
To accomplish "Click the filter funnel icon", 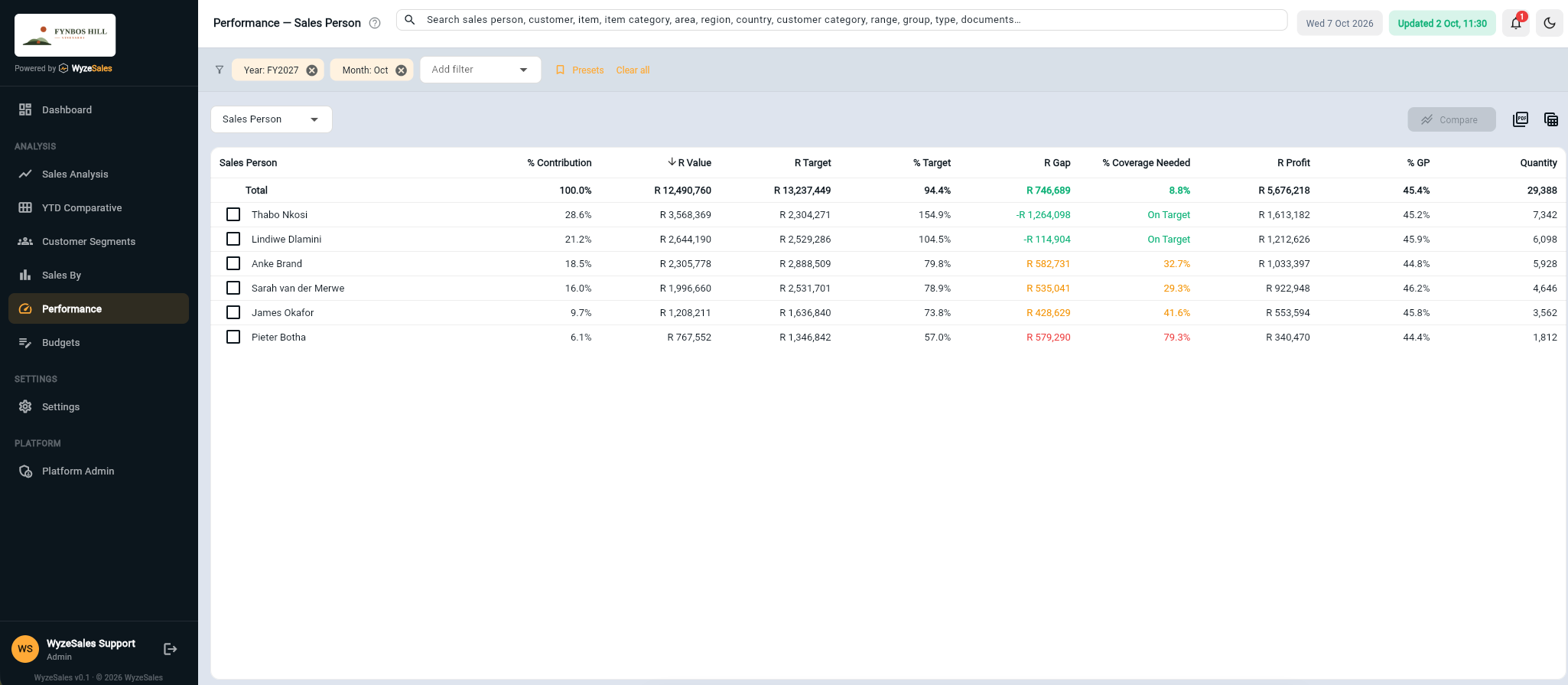I will 220,70.
